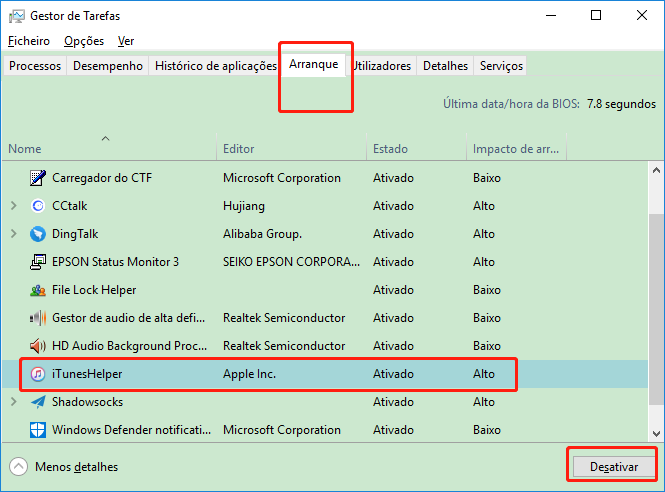
Task: Select the CCtalk row name
Action: [70, 206]
